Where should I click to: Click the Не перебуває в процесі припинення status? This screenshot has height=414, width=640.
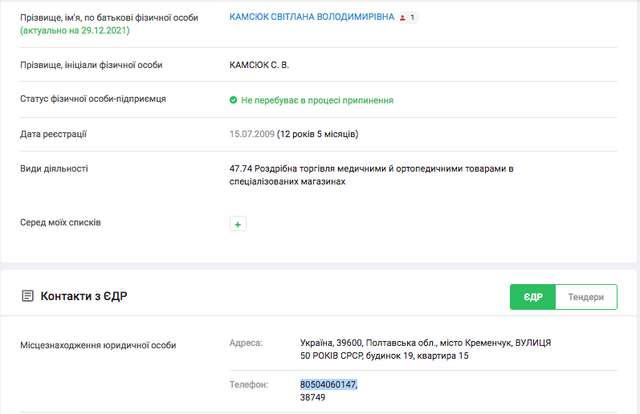pos(316,100)
